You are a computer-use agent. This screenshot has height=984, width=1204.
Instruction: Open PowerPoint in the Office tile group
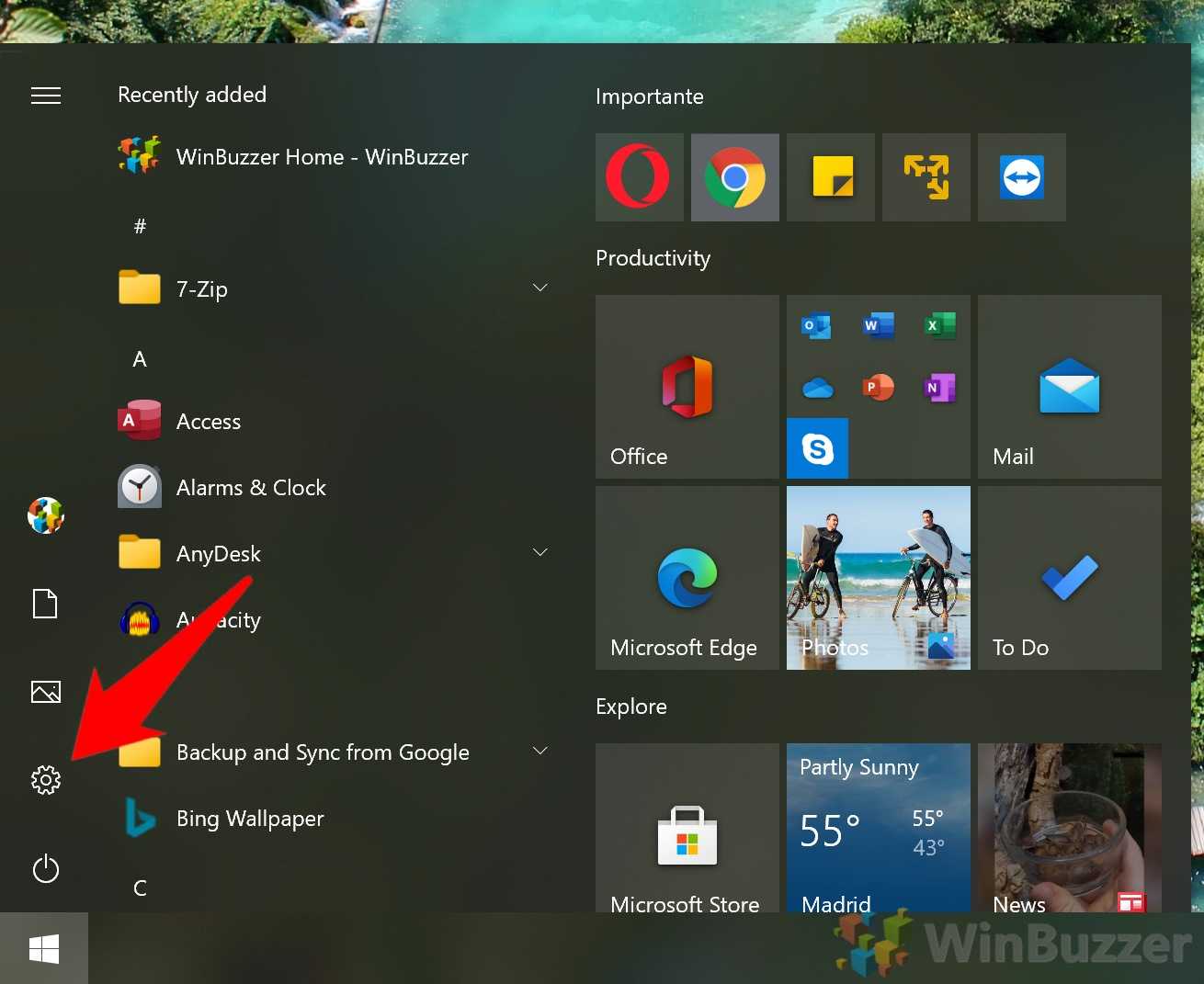pos(879,388)
